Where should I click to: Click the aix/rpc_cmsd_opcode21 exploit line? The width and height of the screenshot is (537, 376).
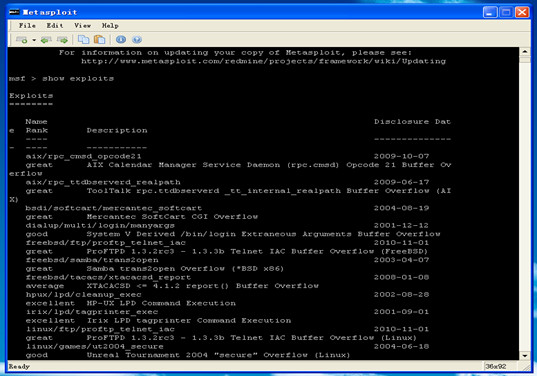click(83, 156)
